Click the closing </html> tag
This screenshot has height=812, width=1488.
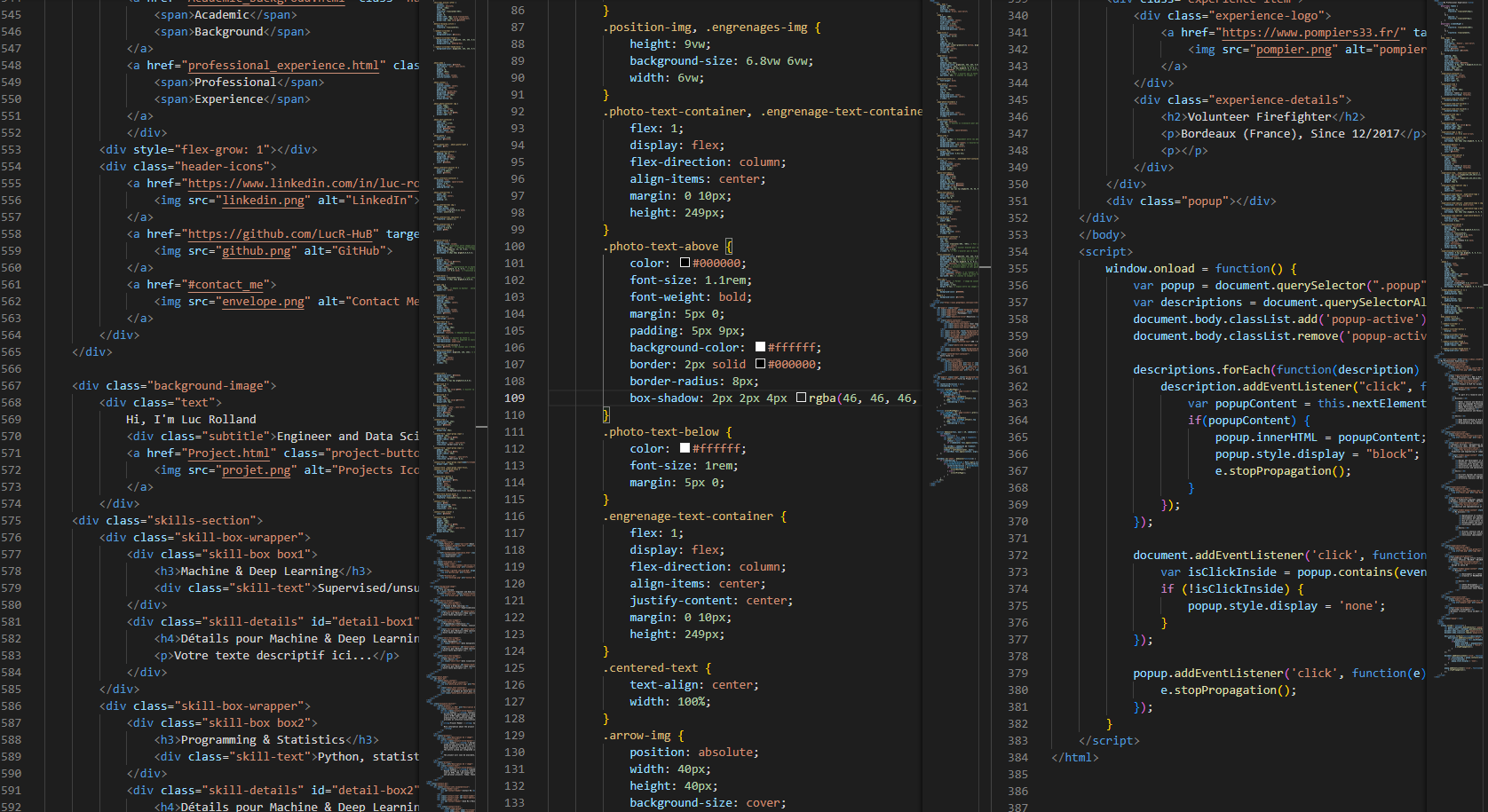pos(1074,758)
